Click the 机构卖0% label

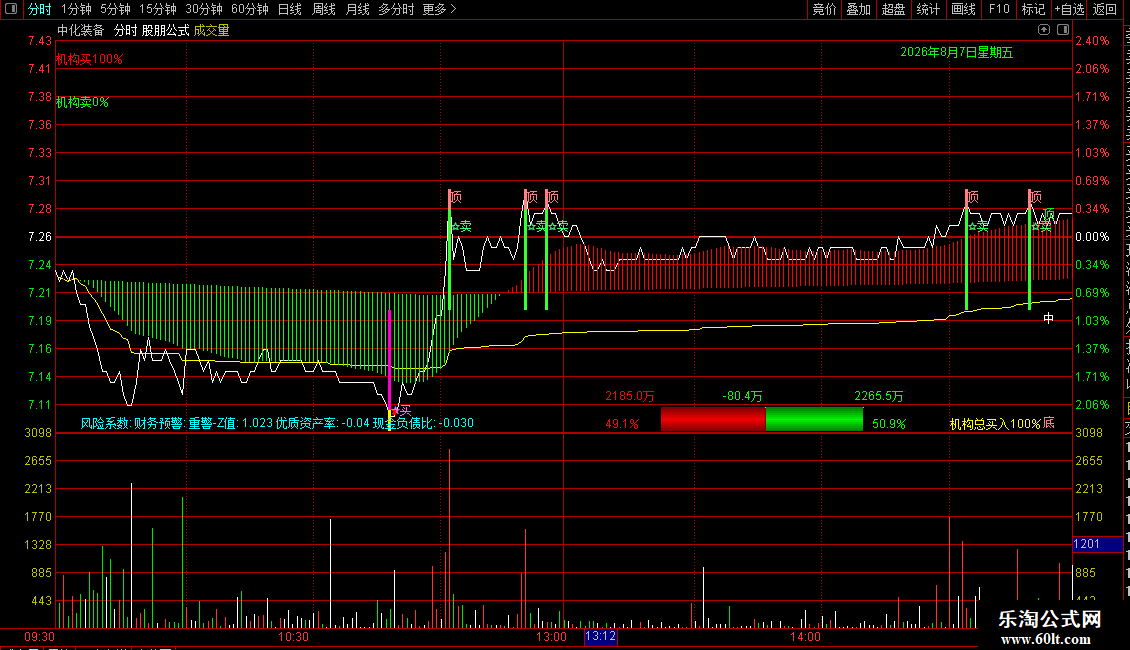click(82, 102)
